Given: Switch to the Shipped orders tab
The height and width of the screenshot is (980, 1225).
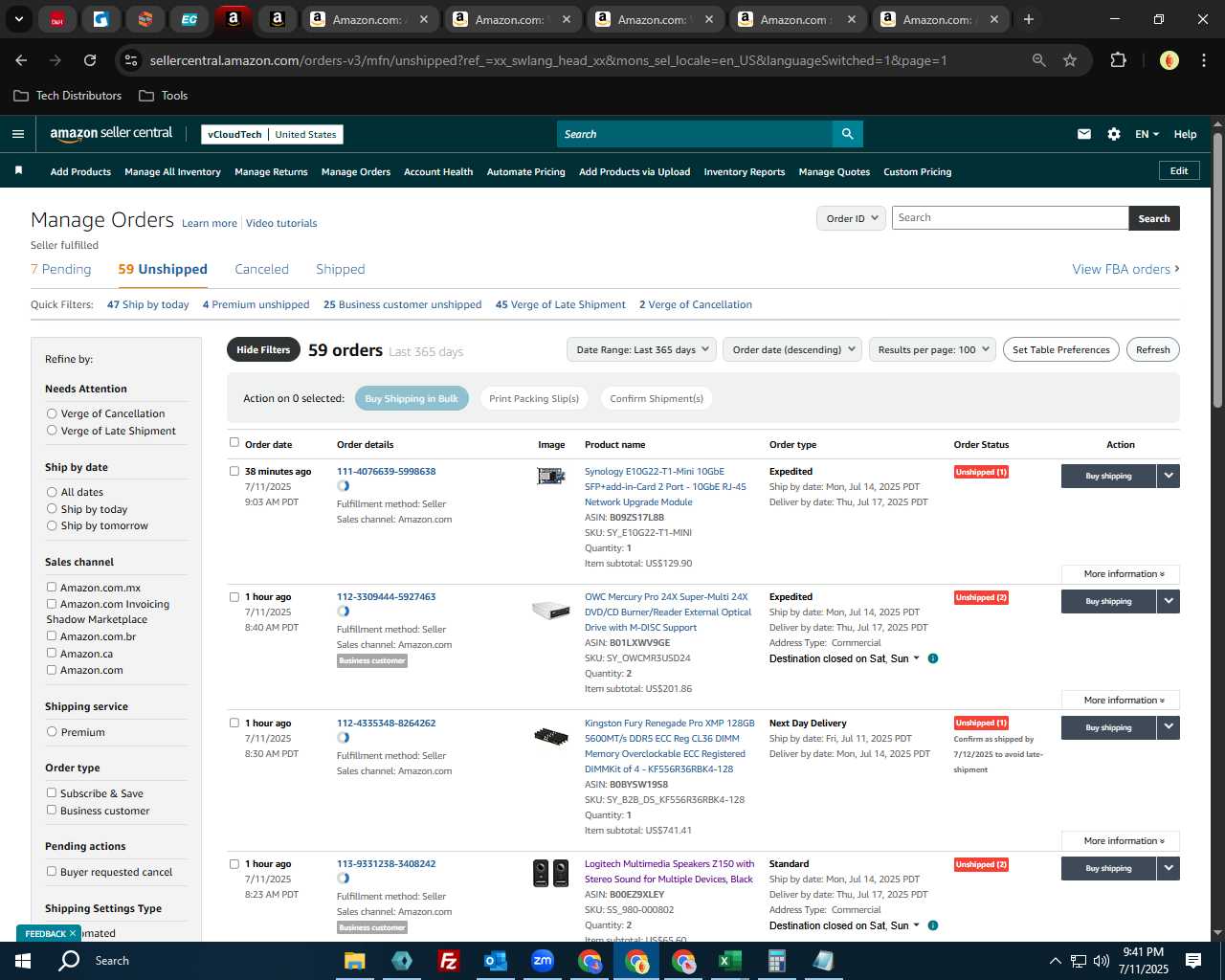Looking at the screenshot, I should pyautogui.click(x=341, y=269).
